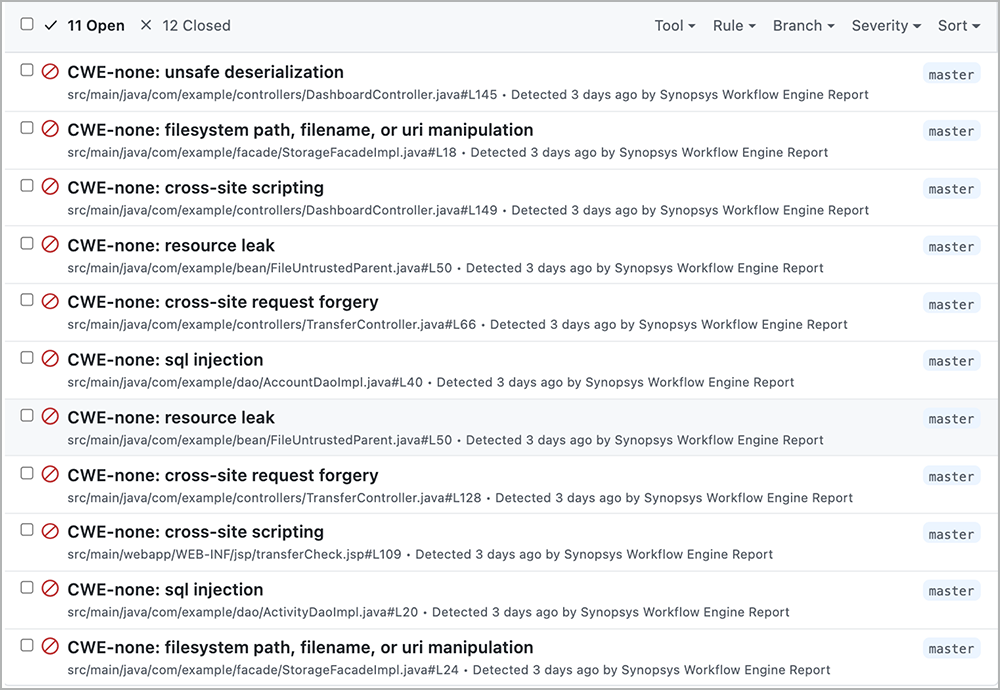Check the box for the unsafe deserialization alert
1000x690 pixels.
[x=27, y=70]
